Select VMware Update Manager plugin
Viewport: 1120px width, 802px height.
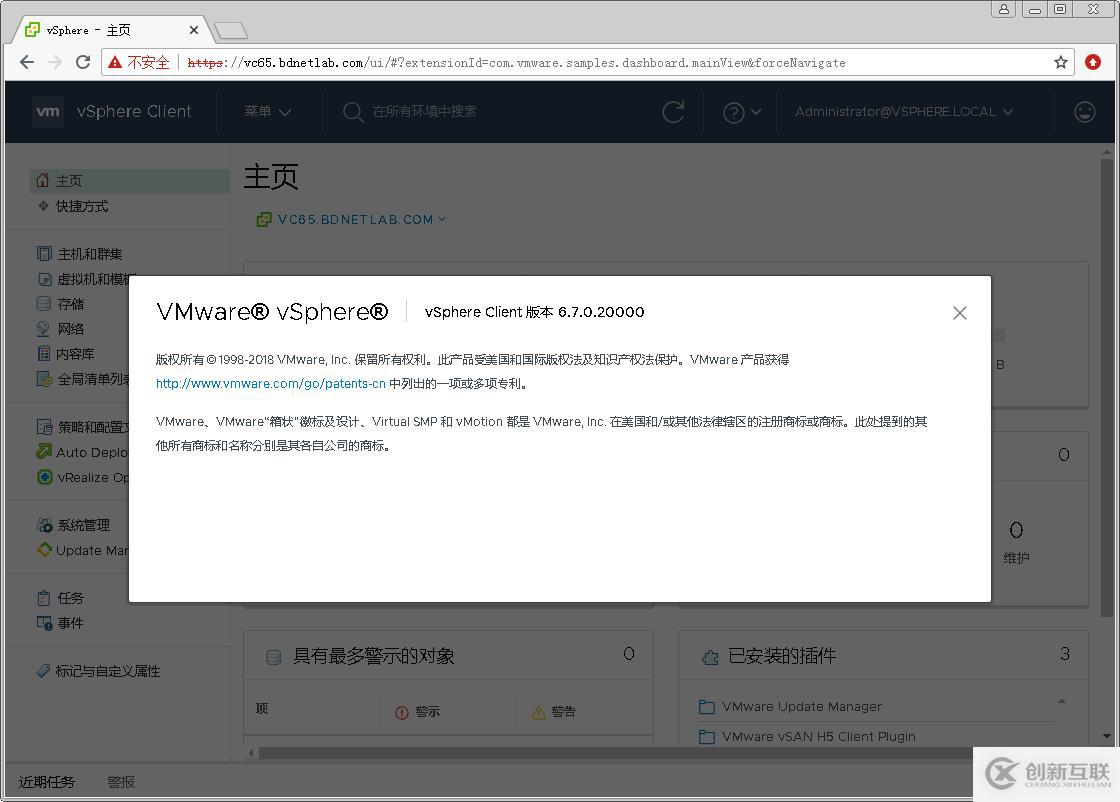point(801,706)
